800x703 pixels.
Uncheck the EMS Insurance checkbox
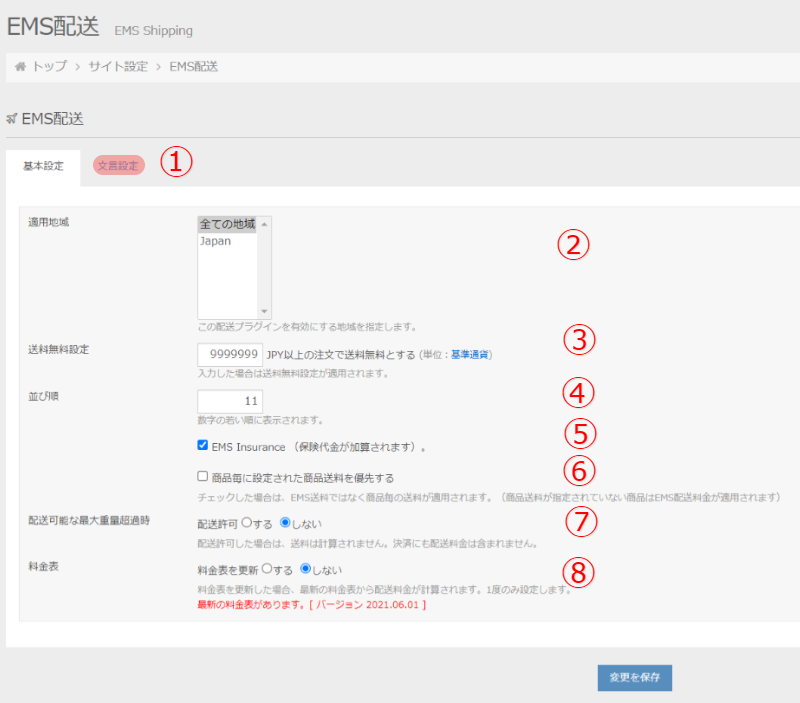coord(203,445)
